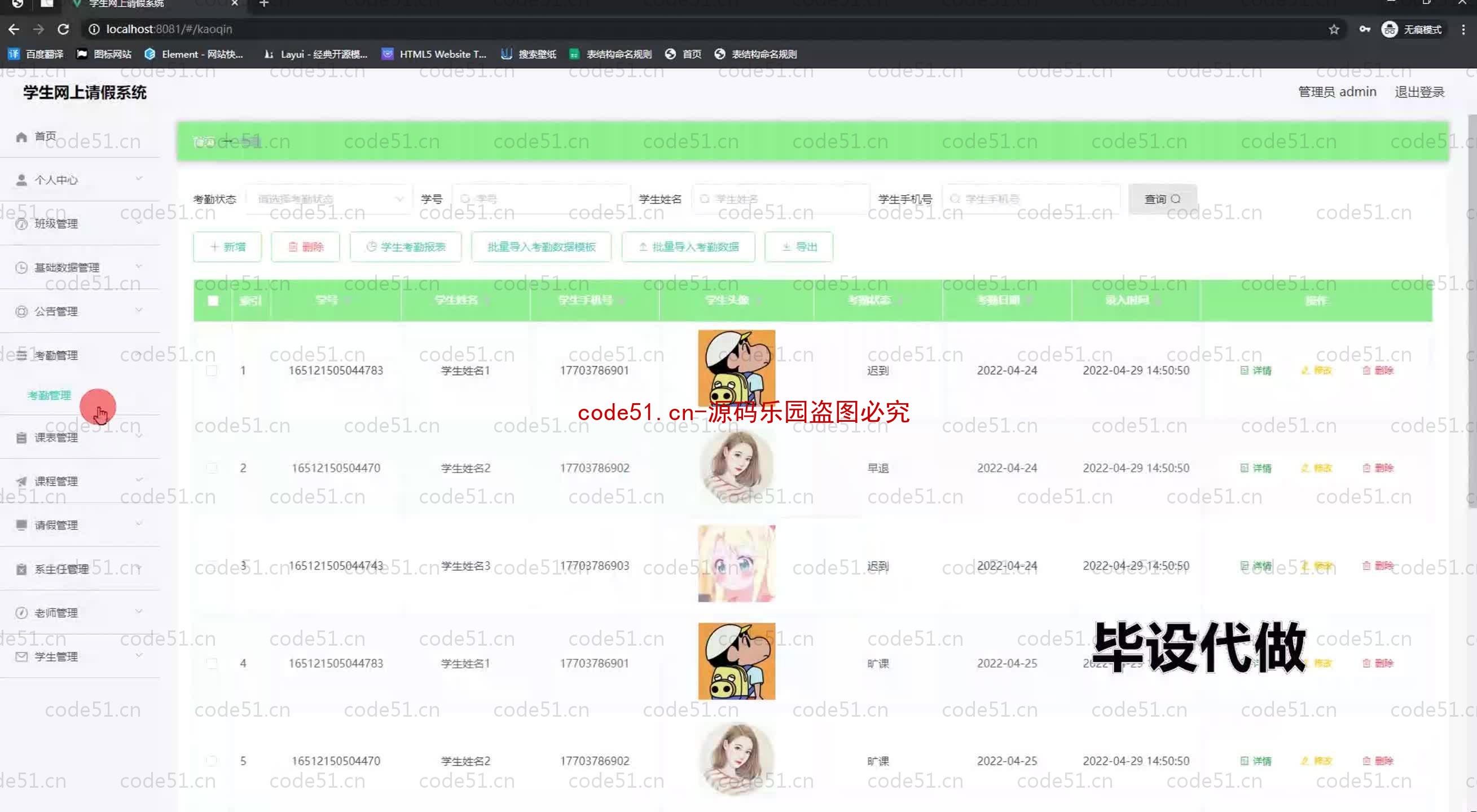Open the browser three-dot menu
The image size is (1477, 812).
1463,29
